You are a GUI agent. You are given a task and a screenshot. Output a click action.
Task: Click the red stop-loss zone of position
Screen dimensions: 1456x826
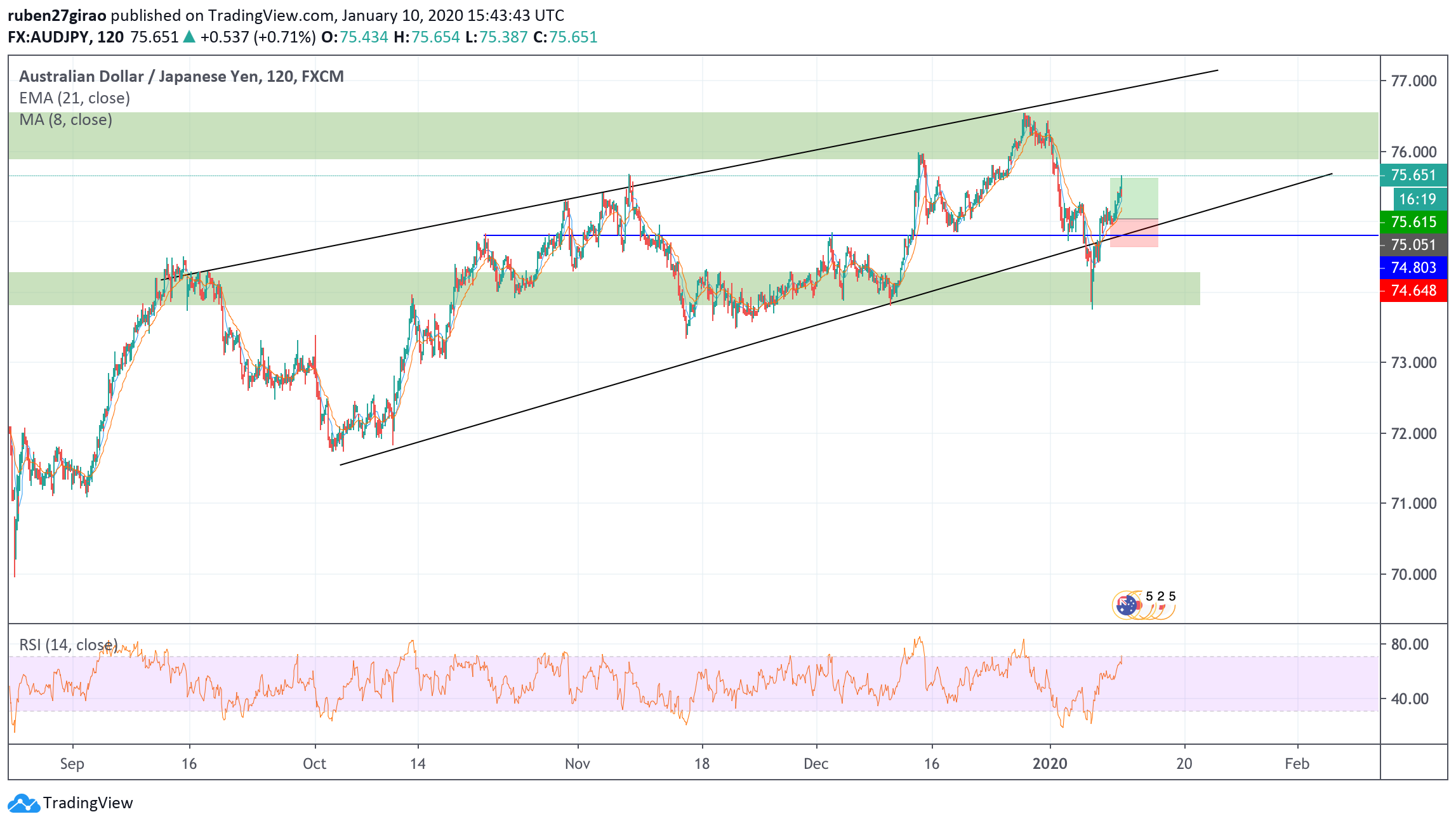pos(1142,241)
